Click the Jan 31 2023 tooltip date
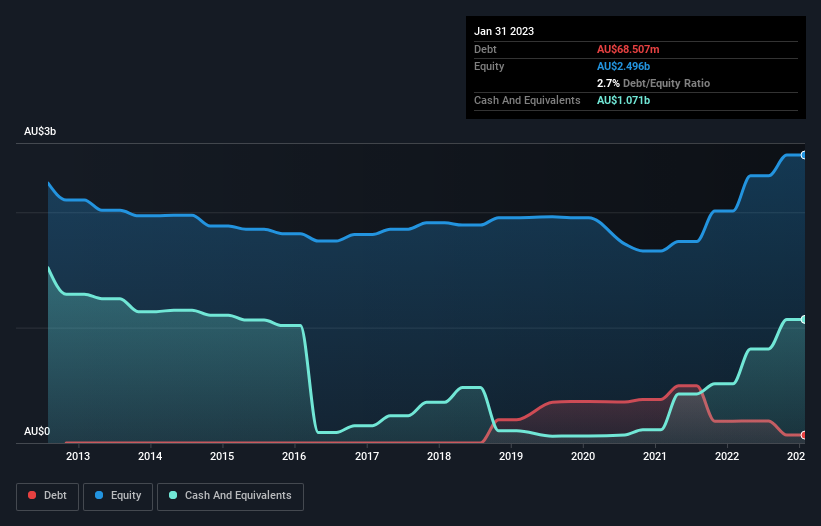 [x=504, y=31]
